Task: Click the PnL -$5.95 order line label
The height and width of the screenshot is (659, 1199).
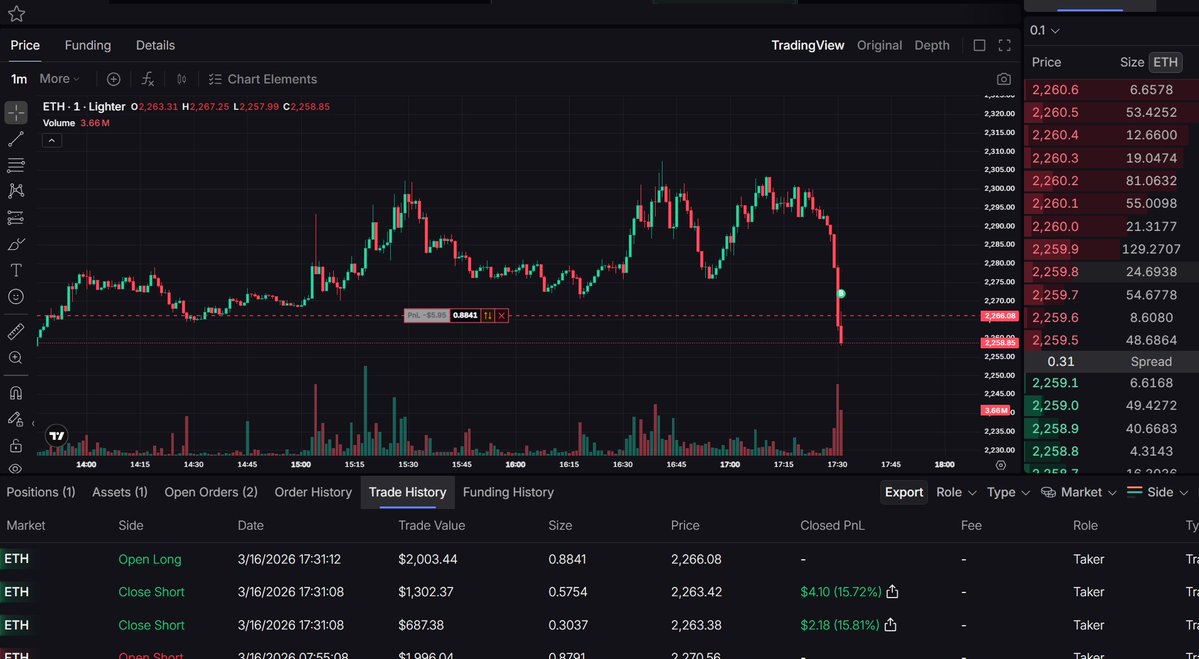Action: (x=427, y=316)
